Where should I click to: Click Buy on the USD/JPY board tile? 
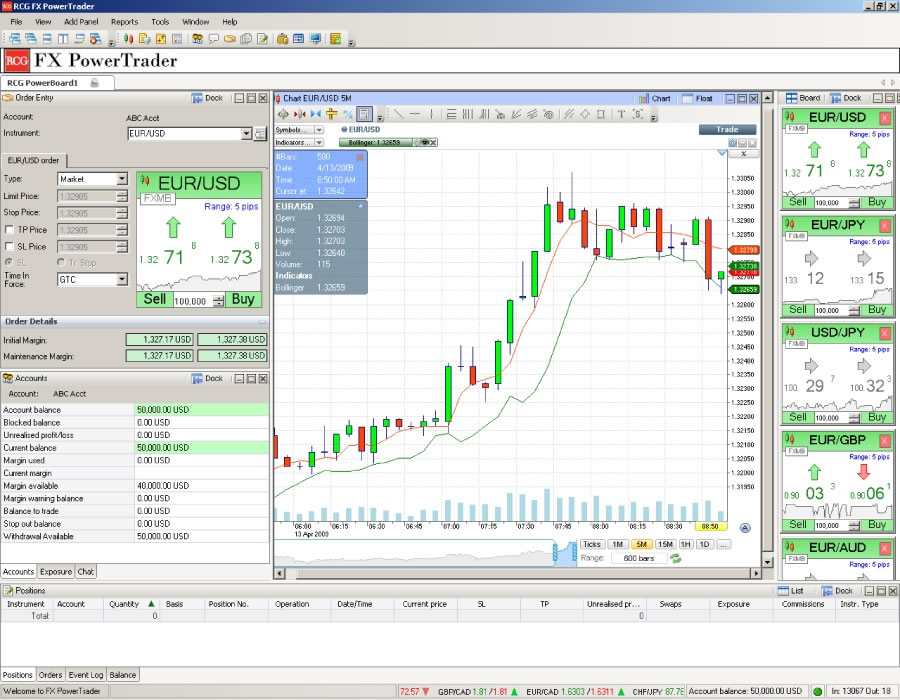coord(877,417)
